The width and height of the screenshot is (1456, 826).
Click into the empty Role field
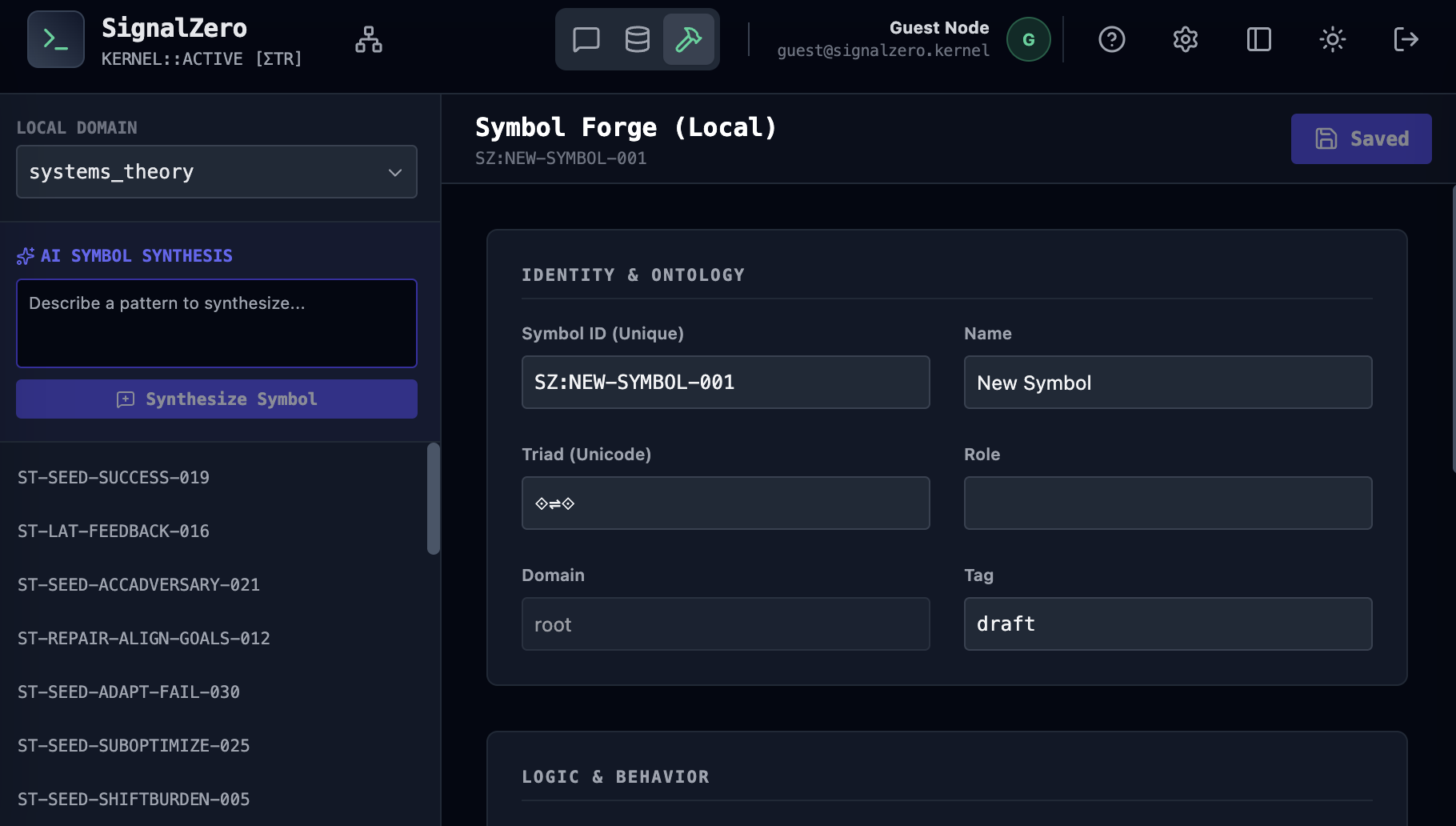pos(1167,503)
